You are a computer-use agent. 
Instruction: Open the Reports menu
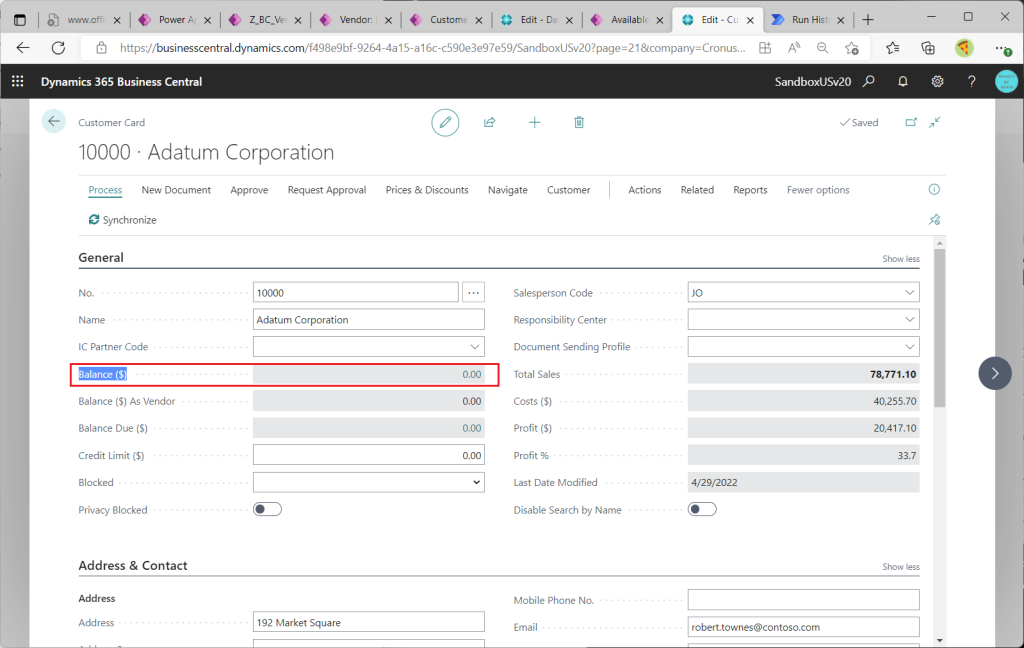[750, 189]
